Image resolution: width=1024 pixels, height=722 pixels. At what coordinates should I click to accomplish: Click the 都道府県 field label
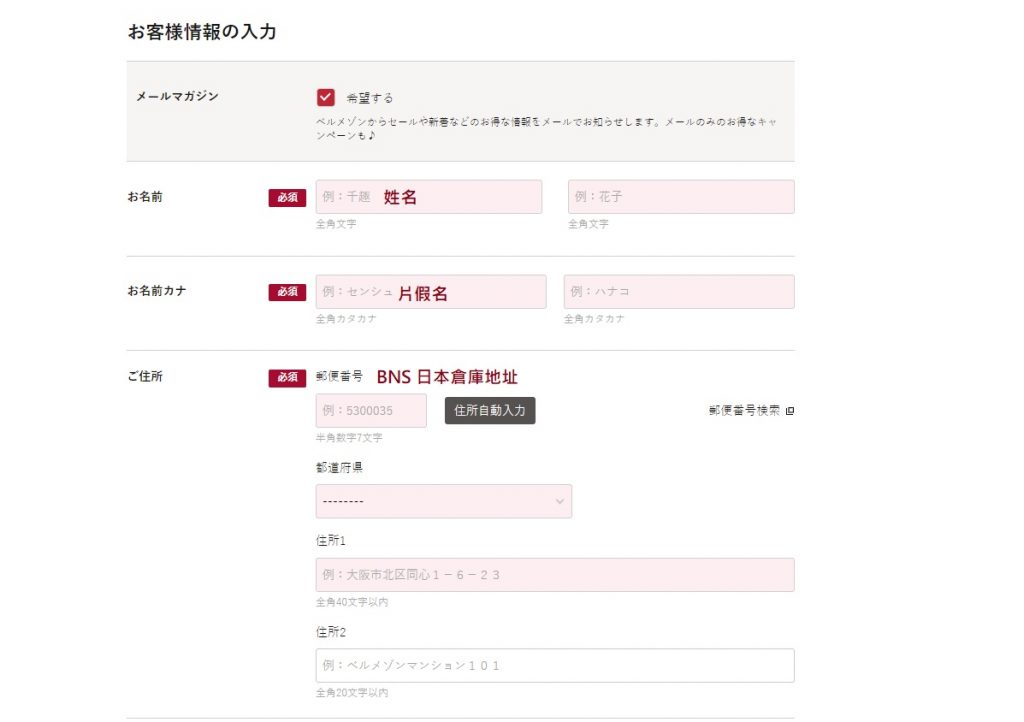tap(339, 467)
